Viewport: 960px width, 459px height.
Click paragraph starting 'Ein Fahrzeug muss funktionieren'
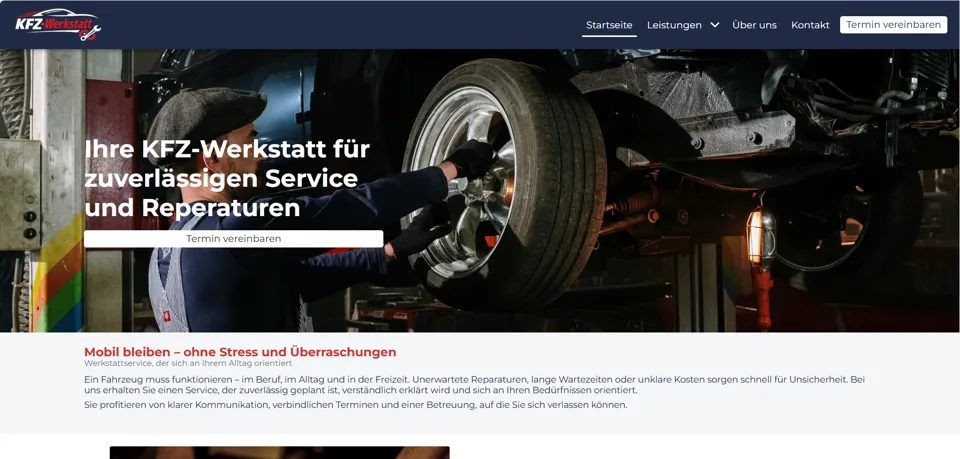pyautogui.click(x=474, y=384)
